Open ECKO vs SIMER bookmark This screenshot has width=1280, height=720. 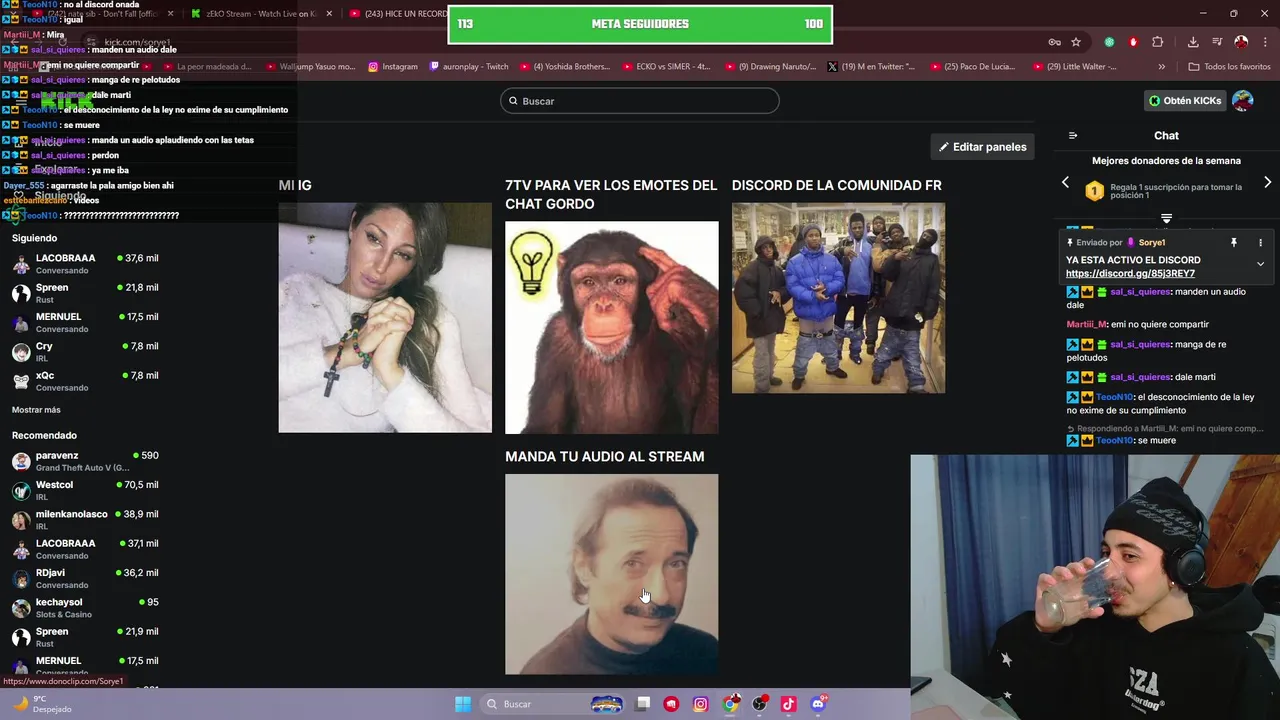click(666, 67)
